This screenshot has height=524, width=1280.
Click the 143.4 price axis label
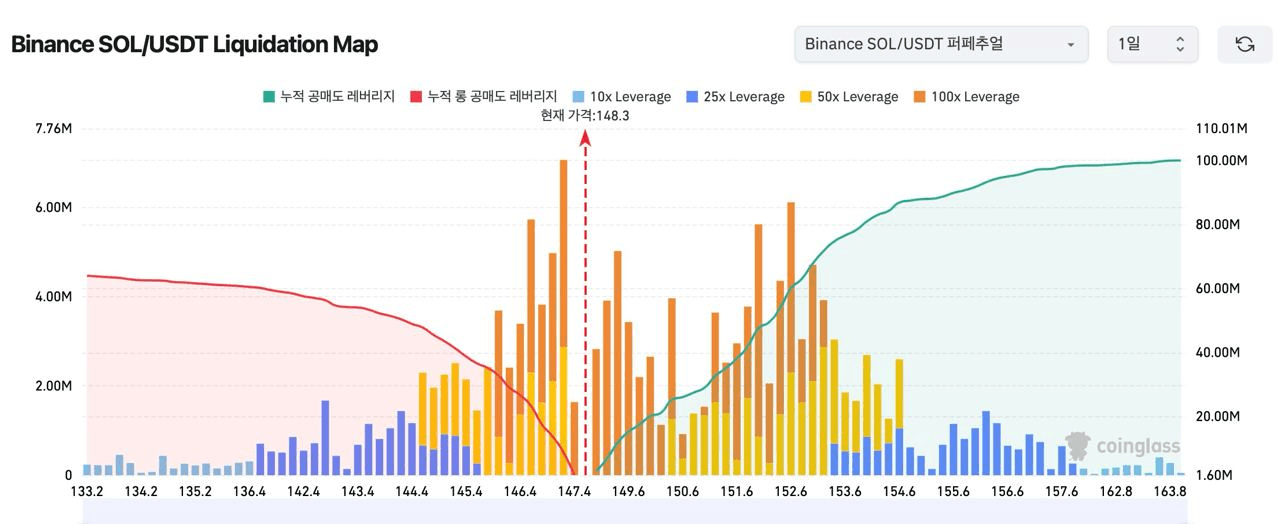pos(358,491)
